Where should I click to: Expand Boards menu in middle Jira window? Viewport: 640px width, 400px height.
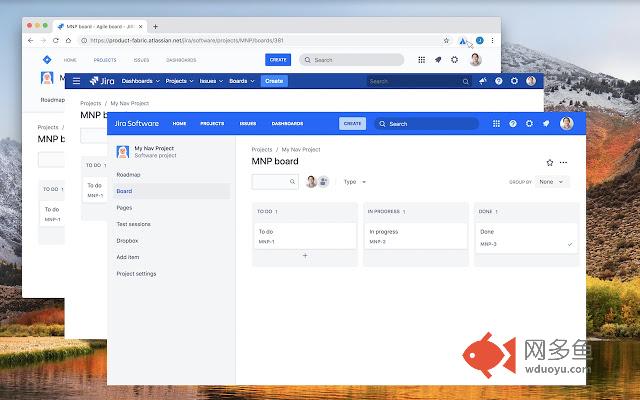click(x=242, y=81)
